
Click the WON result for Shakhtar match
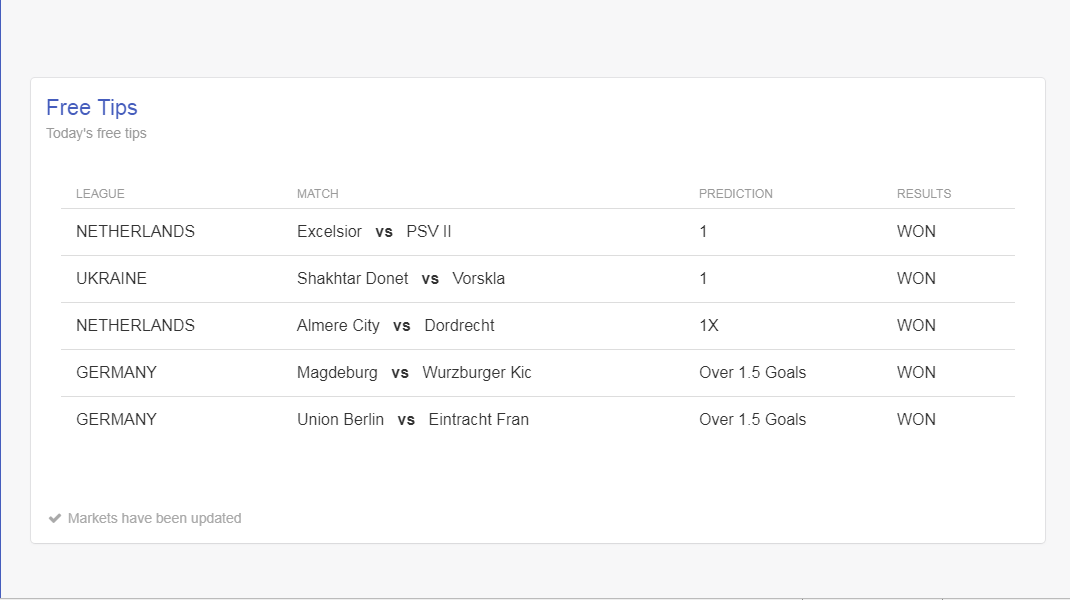pyautogui.click(x=916, y=278)
